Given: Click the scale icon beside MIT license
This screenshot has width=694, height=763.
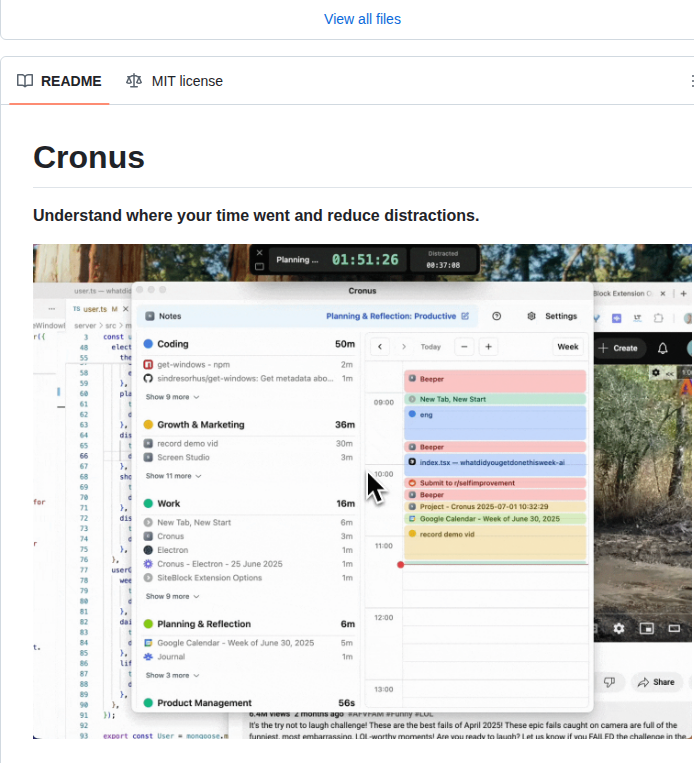Looking at the screenshot, I should click(x=134, y=81).
